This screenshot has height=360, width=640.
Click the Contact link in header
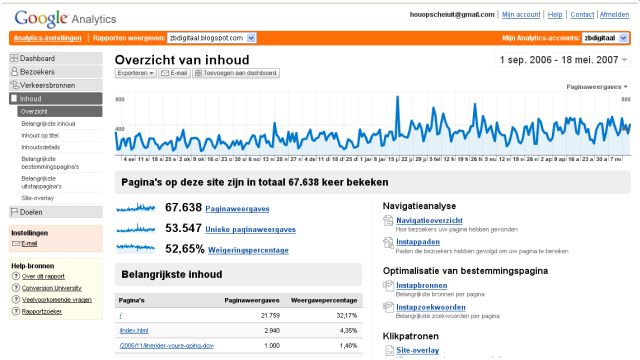point(582,15)
